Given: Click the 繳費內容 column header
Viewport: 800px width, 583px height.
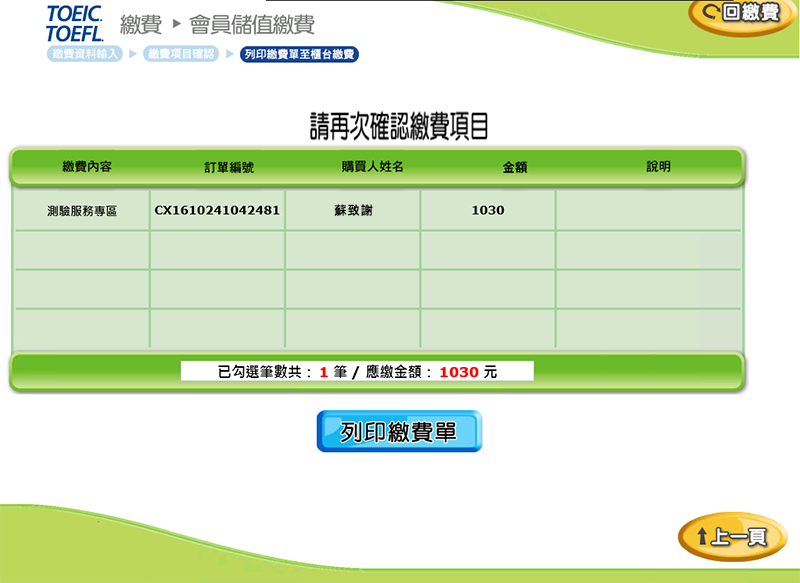Looking at the screenshot, I should 87,167.
